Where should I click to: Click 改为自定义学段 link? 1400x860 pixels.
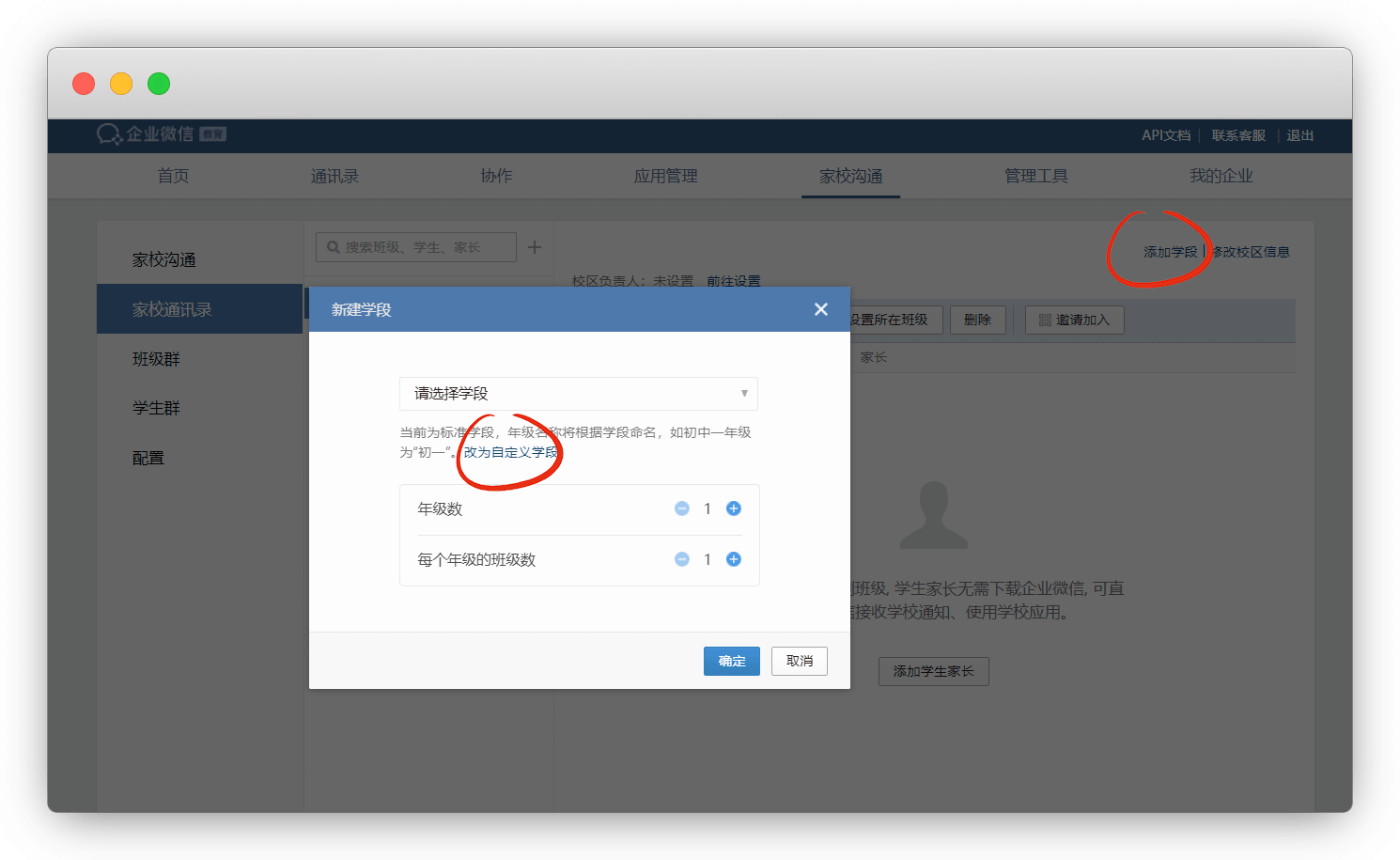(510, 452)
